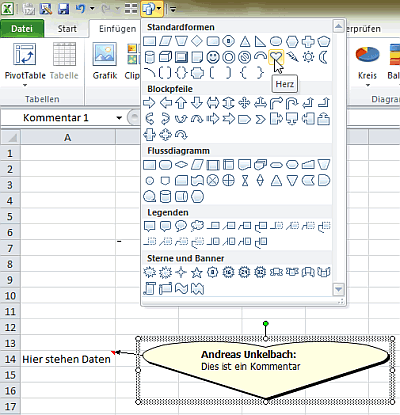Screen dimensions: 400x415
Task: Open the Name Box dropdown arrow
Action: (x=119, y=118)
